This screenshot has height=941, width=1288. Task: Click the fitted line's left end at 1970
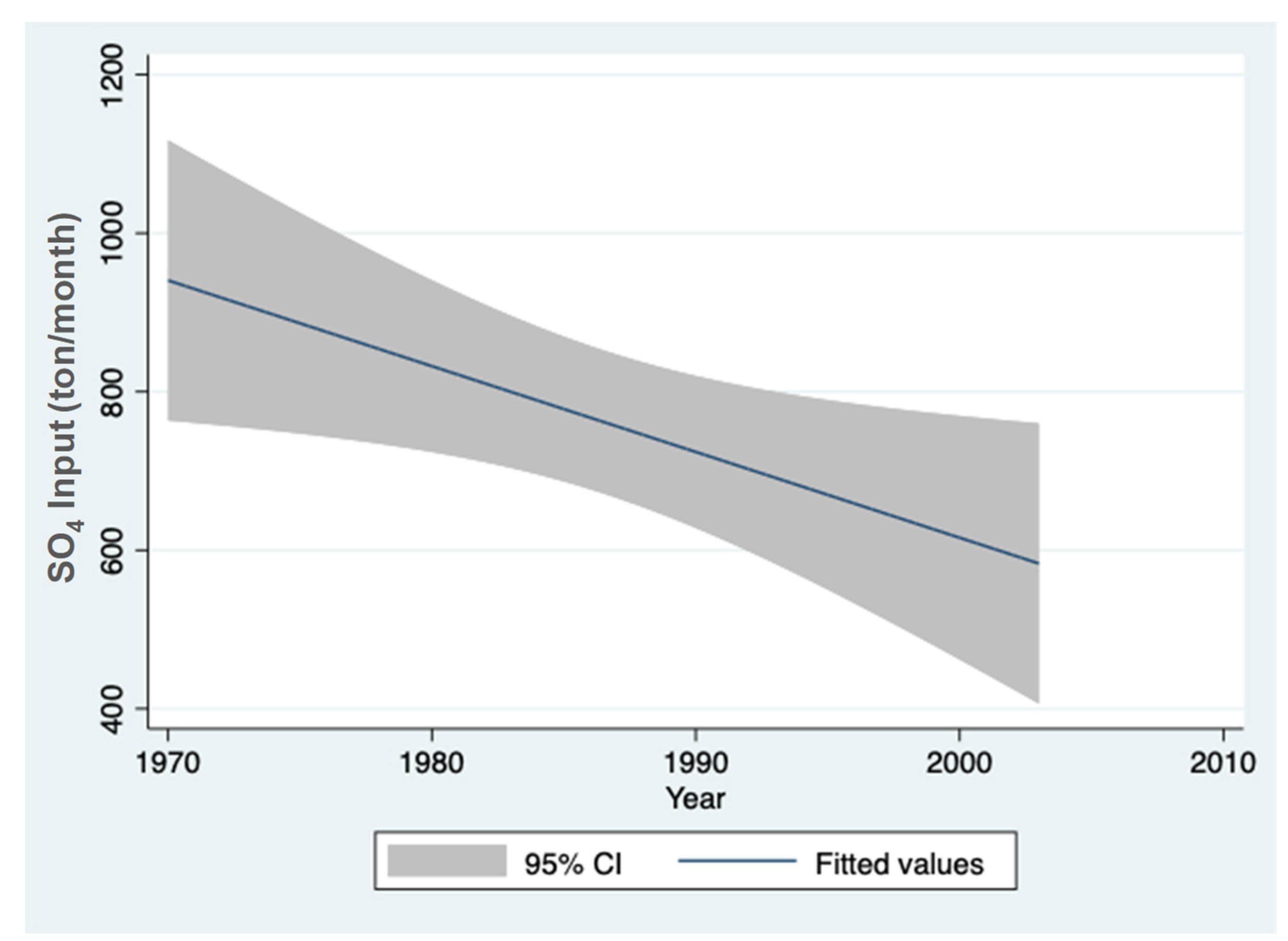[169, 281]
